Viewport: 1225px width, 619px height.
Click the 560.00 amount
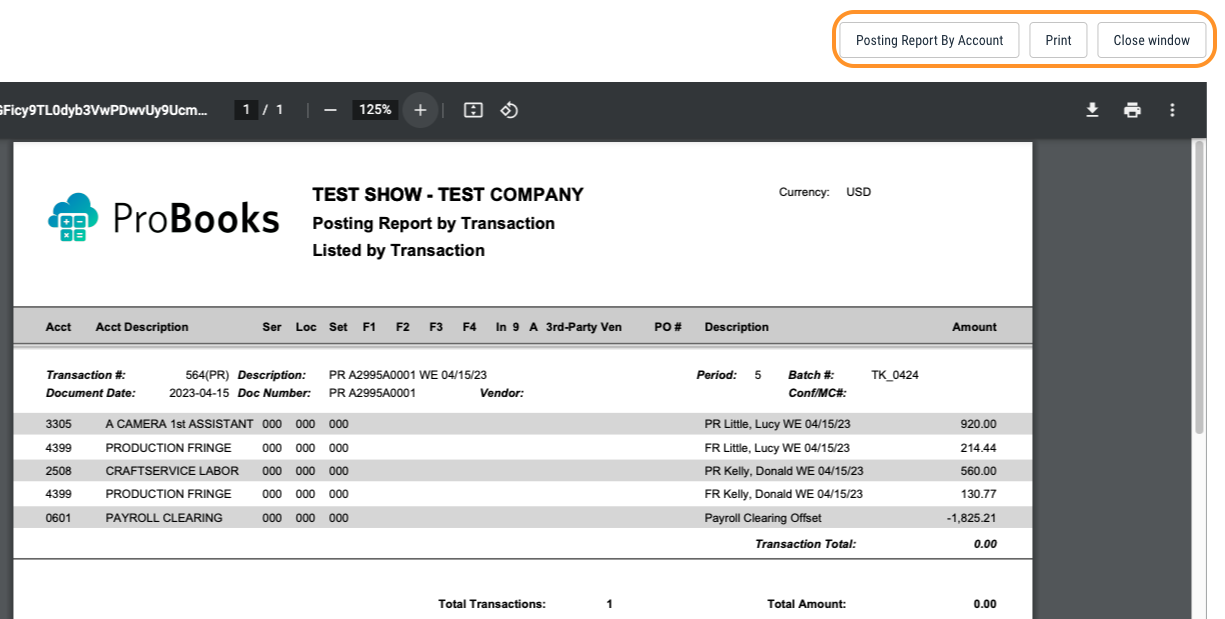977,471
